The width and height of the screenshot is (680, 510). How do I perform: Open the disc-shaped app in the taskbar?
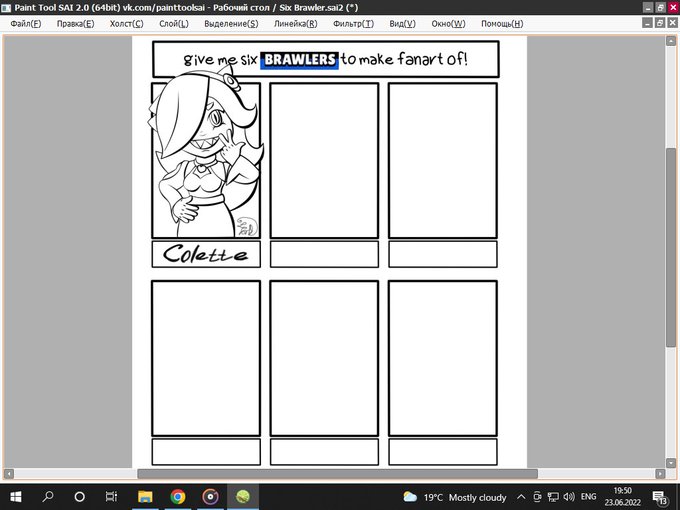click(x=210, y=497)
